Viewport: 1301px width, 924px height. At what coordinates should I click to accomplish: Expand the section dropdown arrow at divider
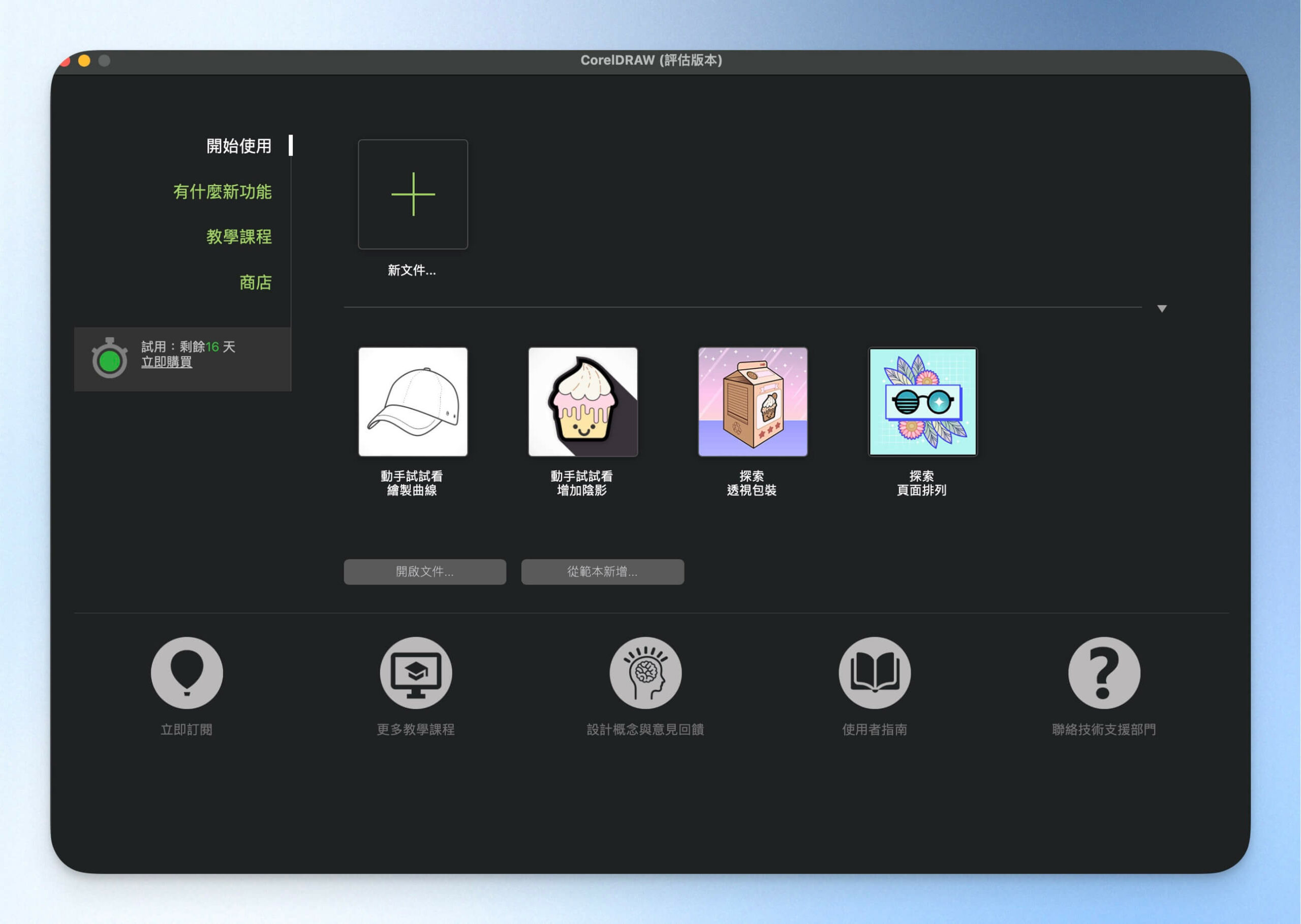(x=1162, y=308)
